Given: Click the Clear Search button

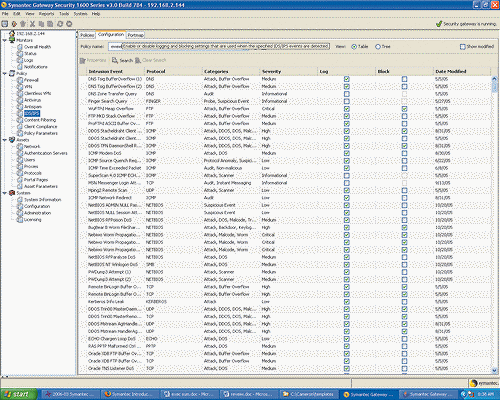Looking at the screenshot, I should (151, 60).
